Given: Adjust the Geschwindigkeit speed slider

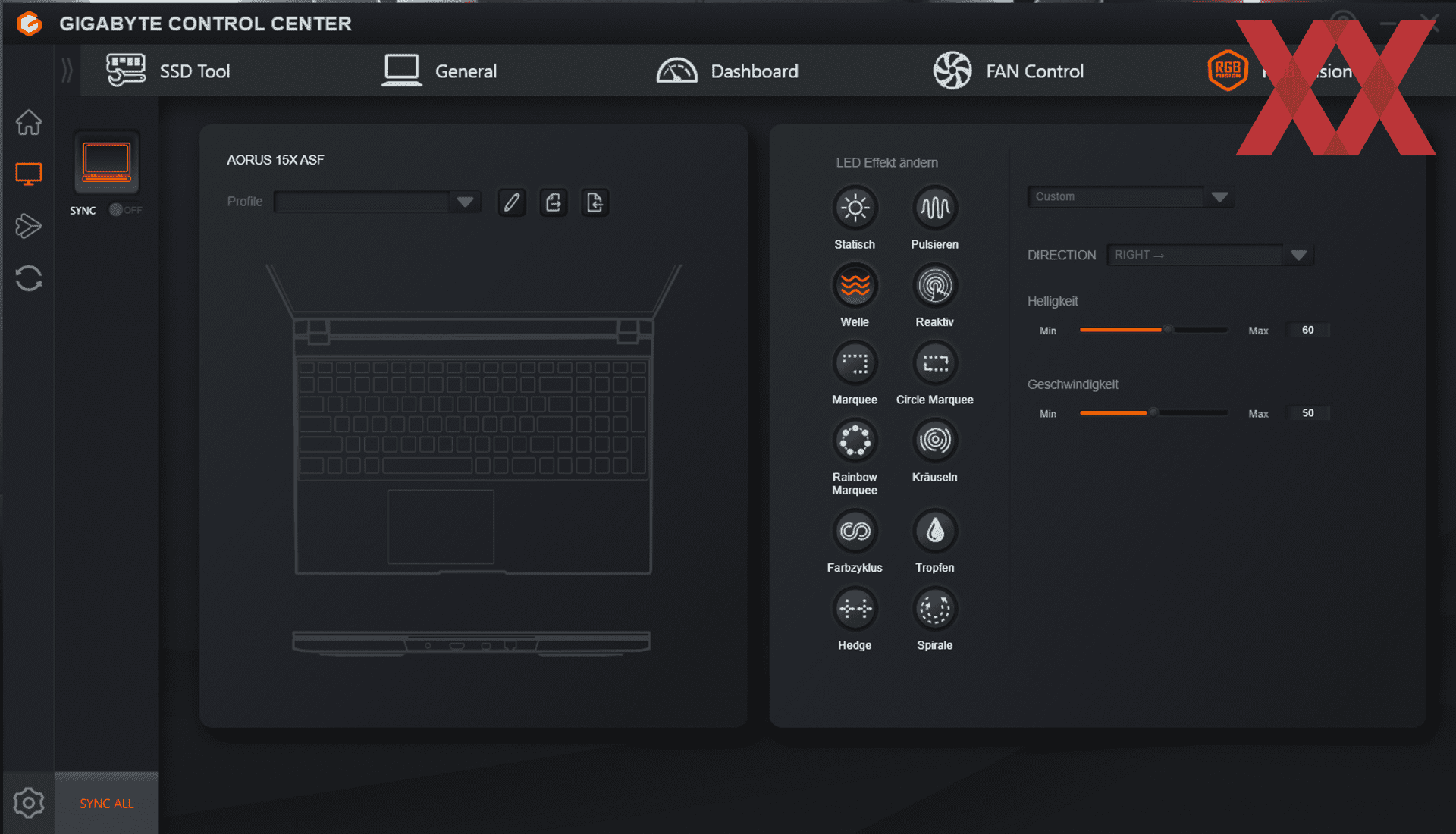Looking at the screenshot, I should 1154,413.
